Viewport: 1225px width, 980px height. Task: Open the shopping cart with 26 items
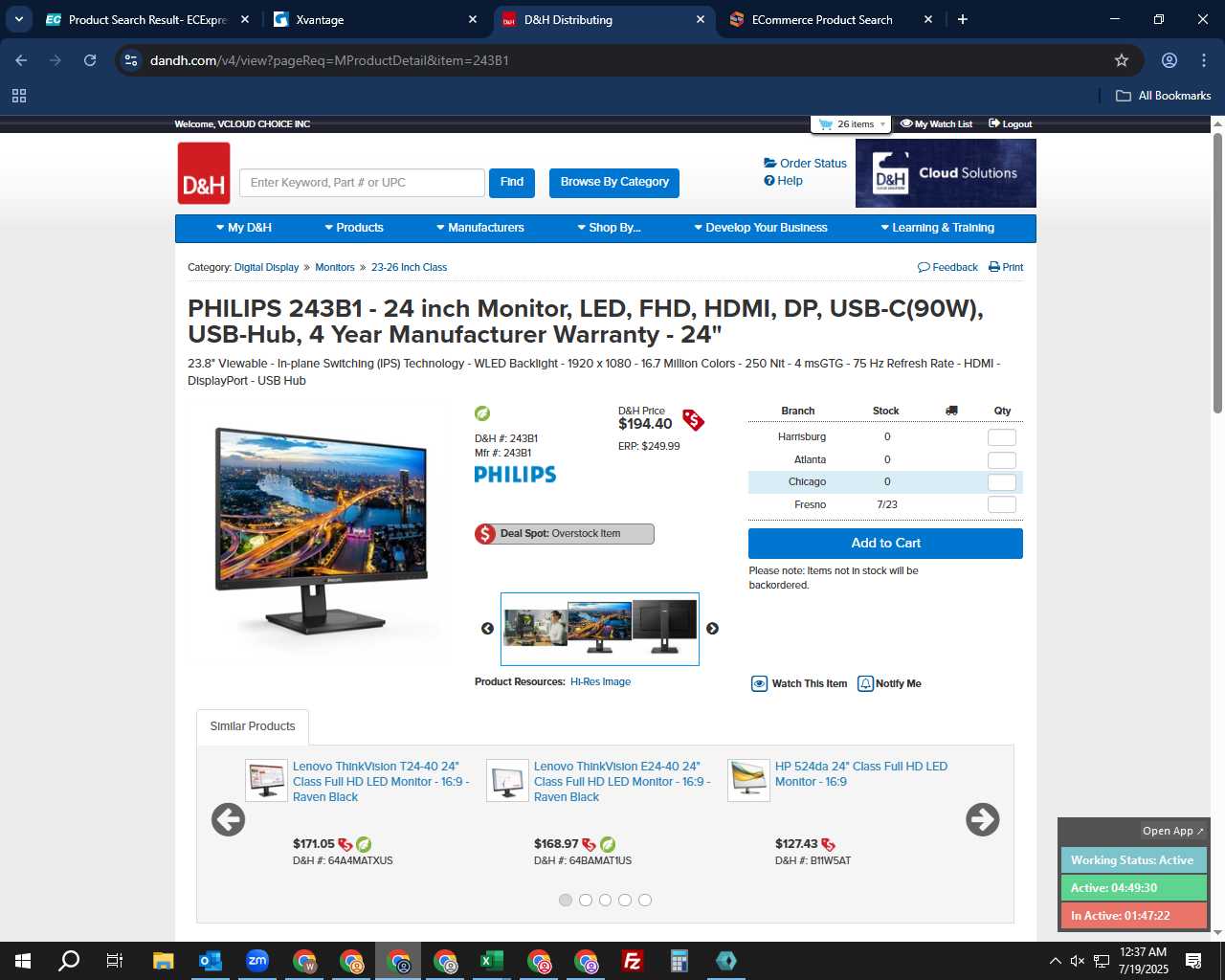[851, 124]
